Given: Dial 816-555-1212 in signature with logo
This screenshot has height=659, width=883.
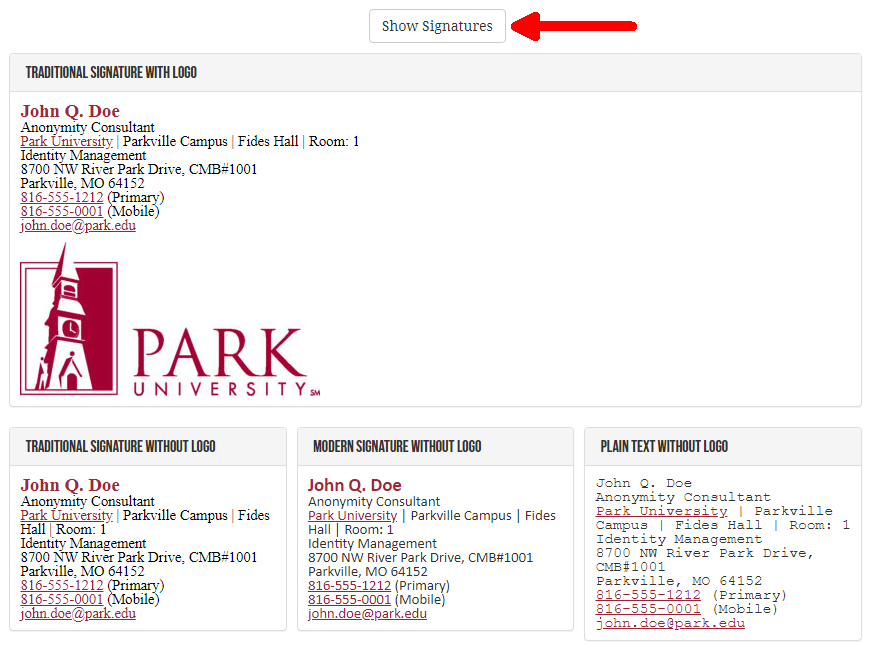Looking at the screenshot, I should point(62,198).
